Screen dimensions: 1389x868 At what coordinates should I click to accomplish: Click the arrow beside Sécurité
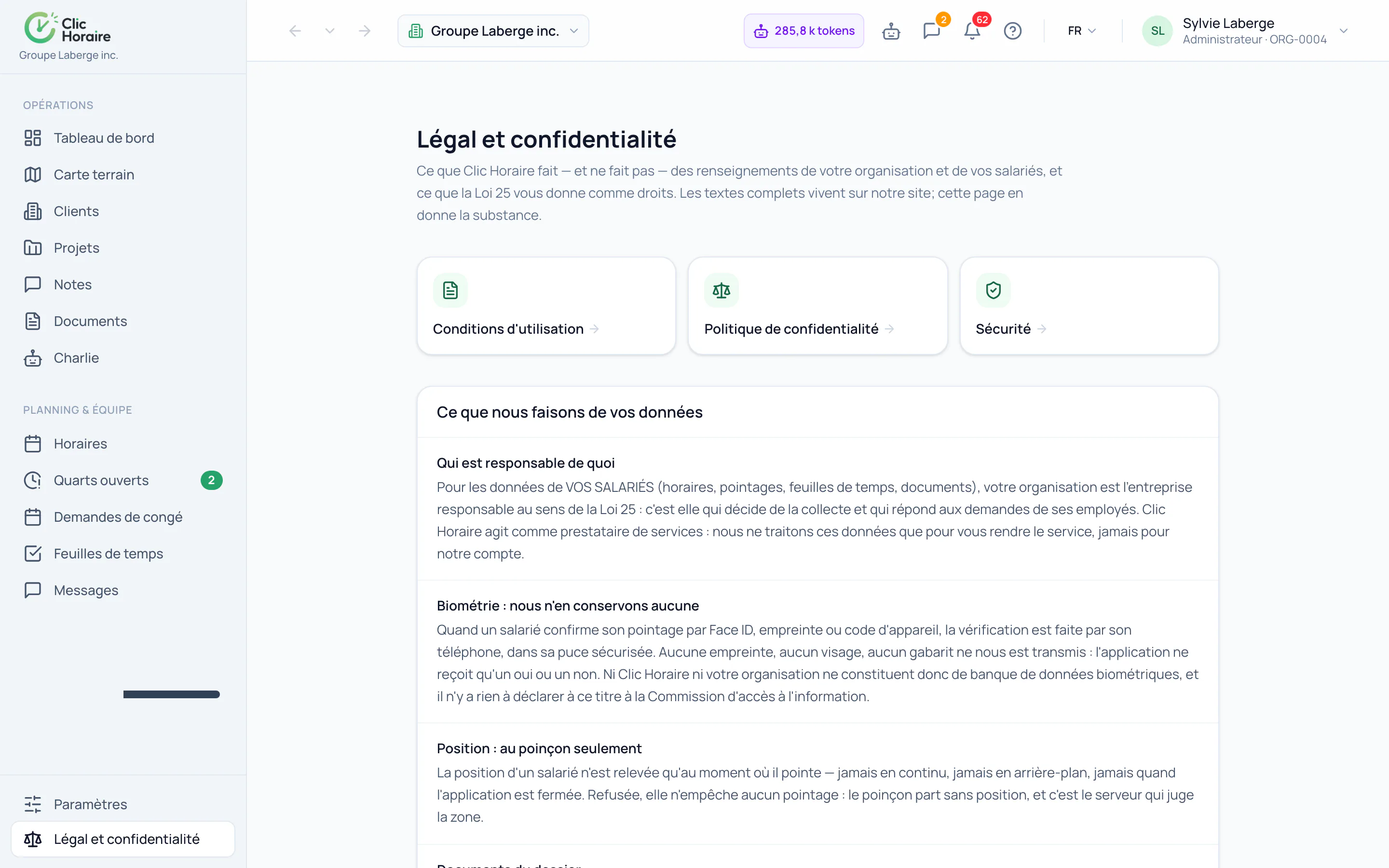(x=1042, y=329)
